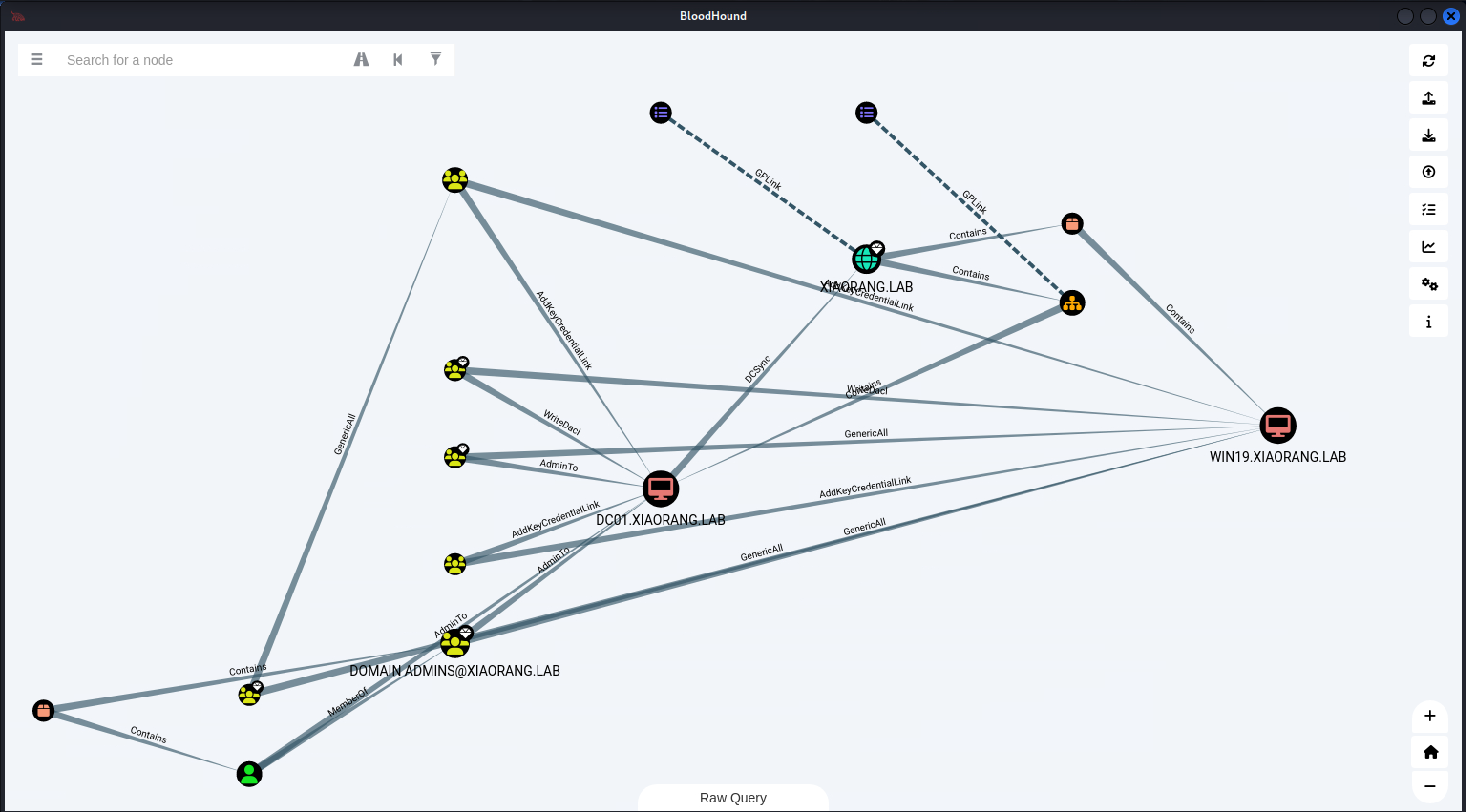
Task: Select the XIAORANG.LAB domain globe node
Action: (866, 259)
